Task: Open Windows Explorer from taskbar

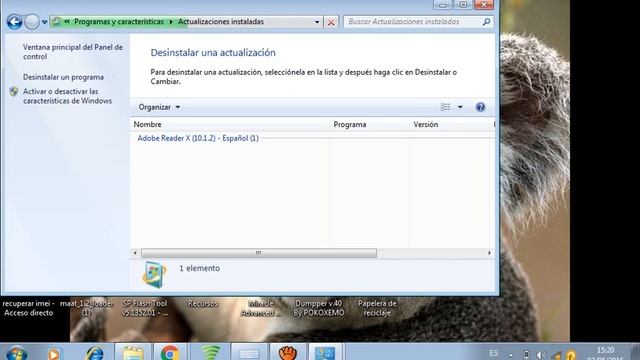Action: (133, 353)
